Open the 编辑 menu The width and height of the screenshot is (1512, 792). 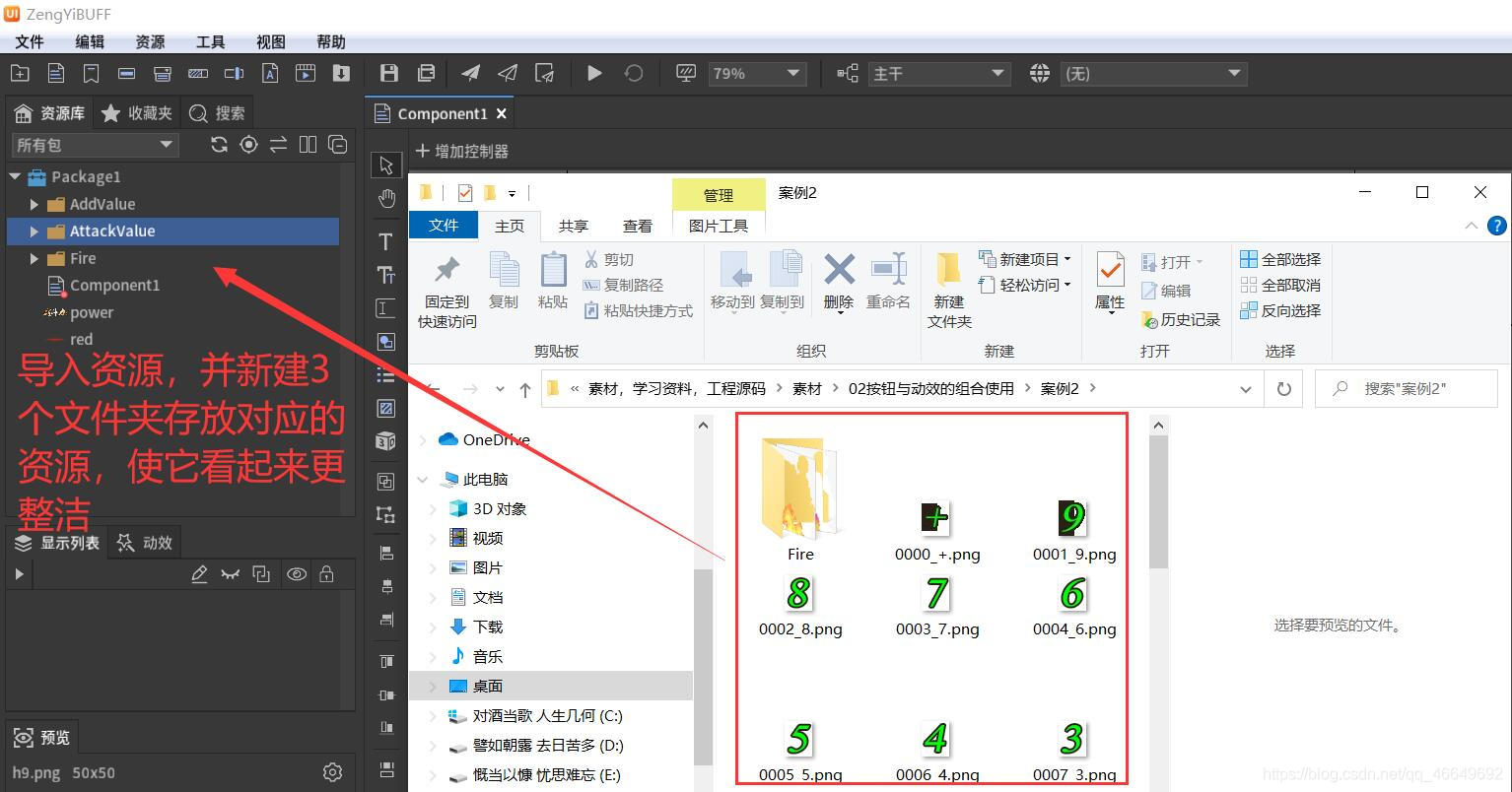tap(90, 41)
